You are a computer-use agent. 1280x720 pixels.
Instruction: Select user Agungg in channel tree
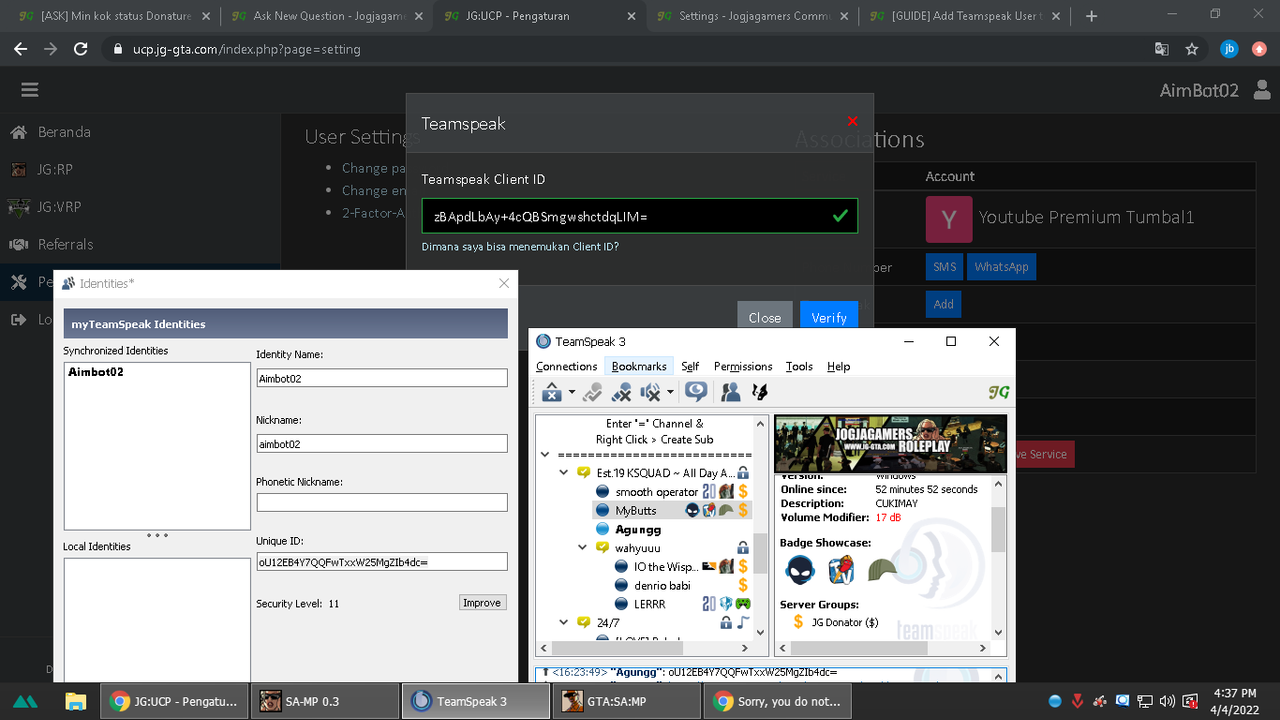tap(638, 529)
